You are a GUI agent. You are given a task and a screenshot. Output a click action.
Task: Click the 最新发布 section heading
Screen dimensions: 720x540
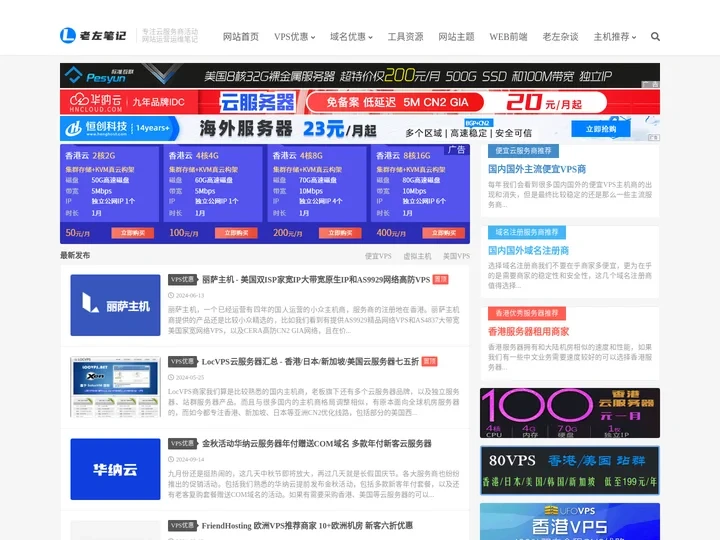75,255
